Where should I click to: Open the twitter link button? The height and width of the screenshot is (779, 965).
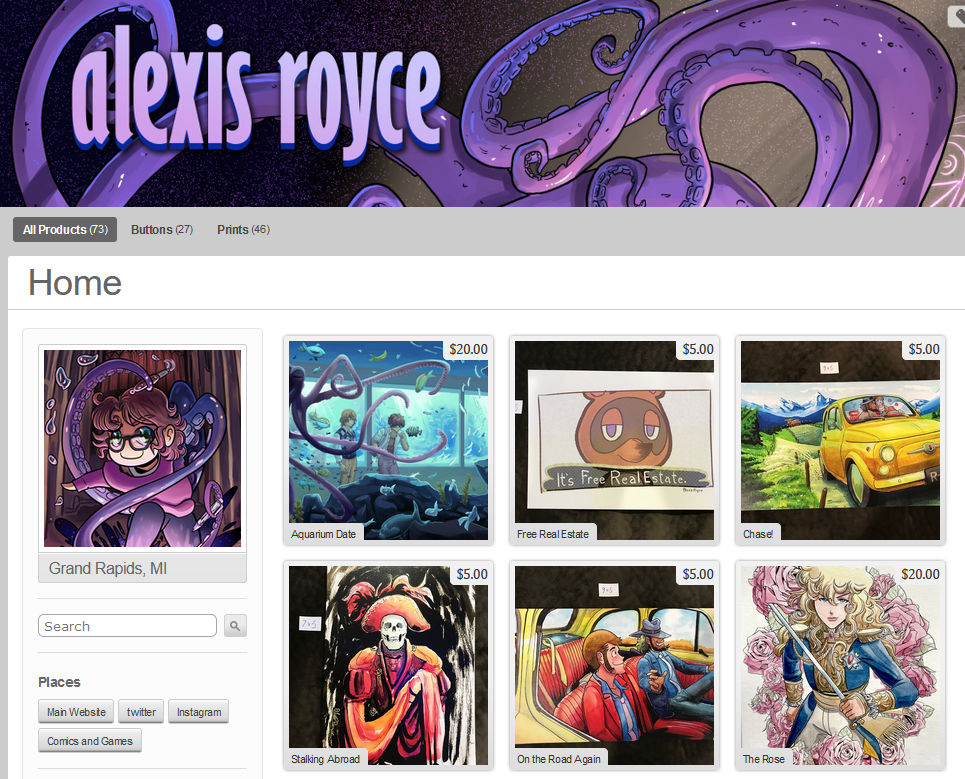coord(141,712)
